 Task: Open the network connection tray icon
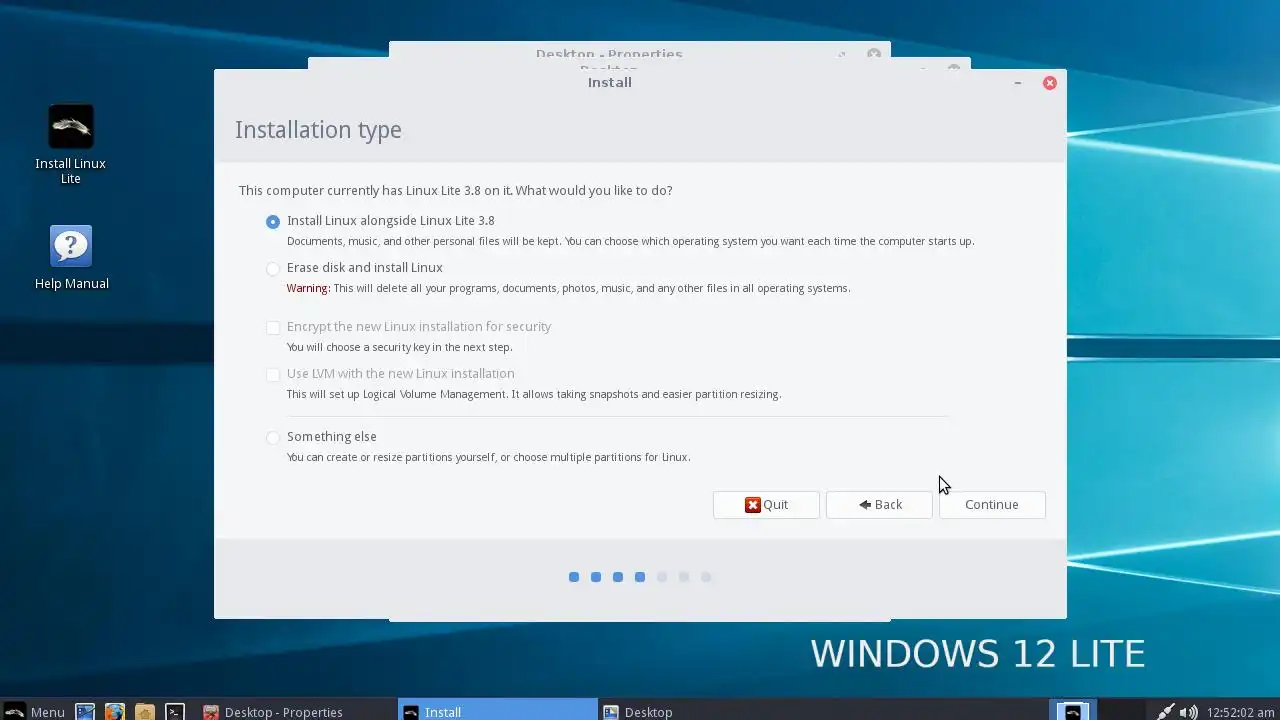tap(1166, 712)
